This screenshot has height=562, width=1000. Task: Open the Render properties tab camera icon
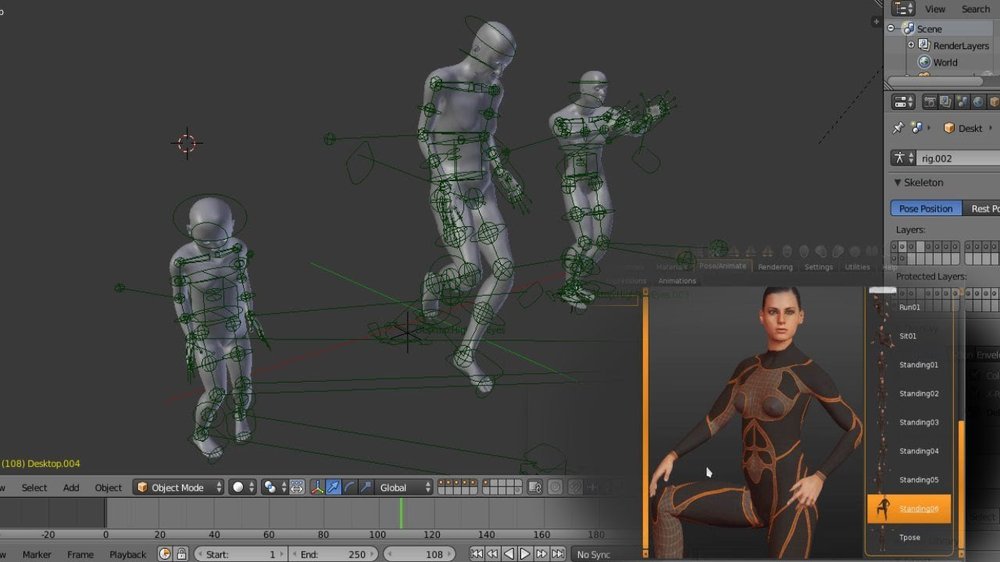pyautogui.click(x=930, y=102)
